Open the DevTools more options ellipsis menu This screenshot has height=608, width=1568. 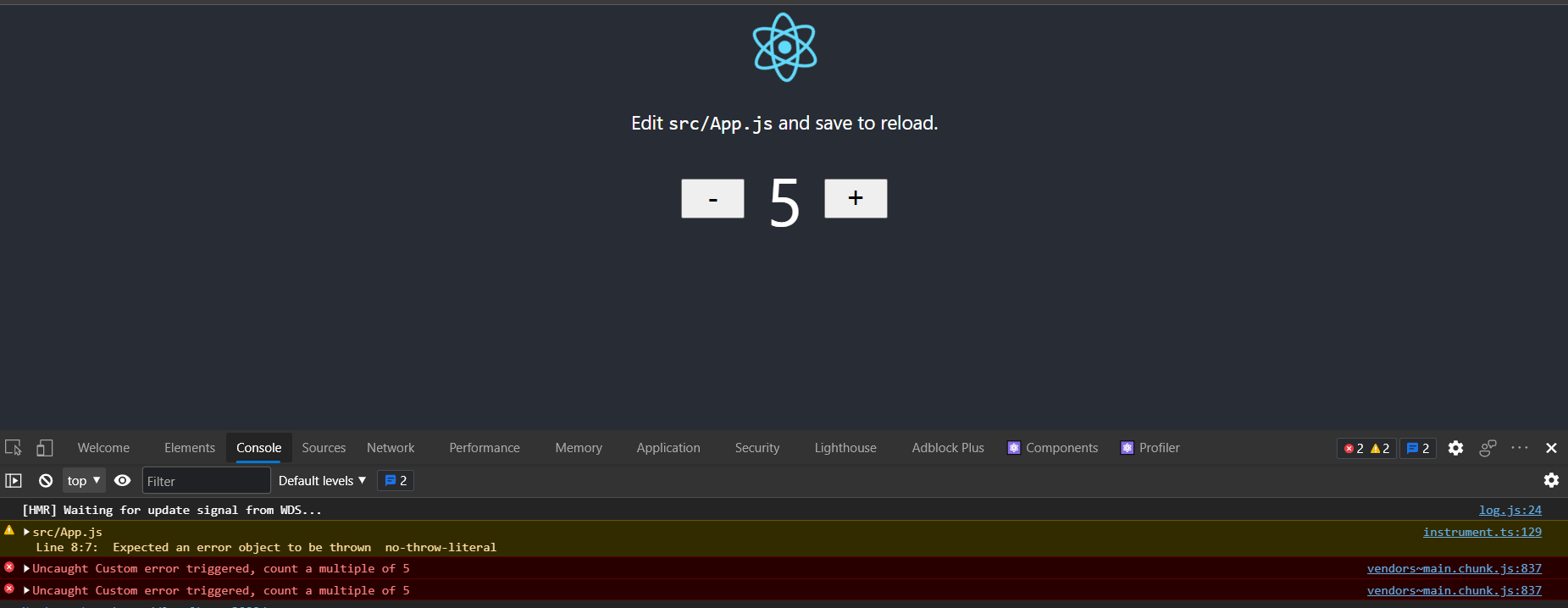pyautogui.click(x=1520, y=448)
